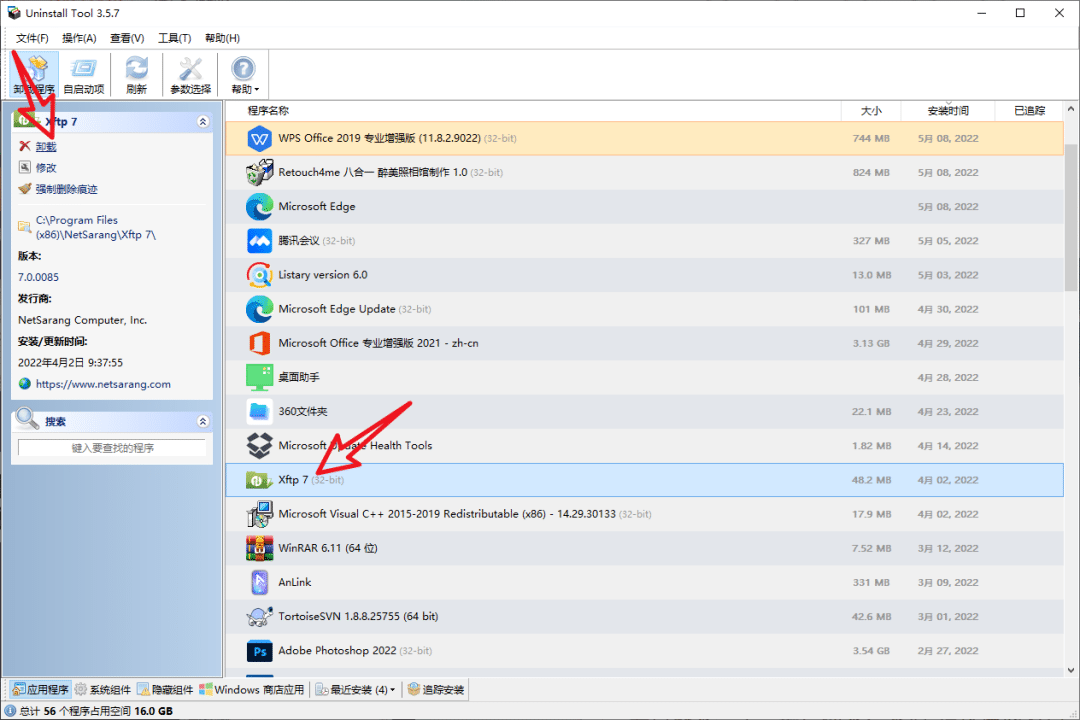Click the AnLink program icon
The width and height of the screenshot is (1080, 720).
[260, 582]
